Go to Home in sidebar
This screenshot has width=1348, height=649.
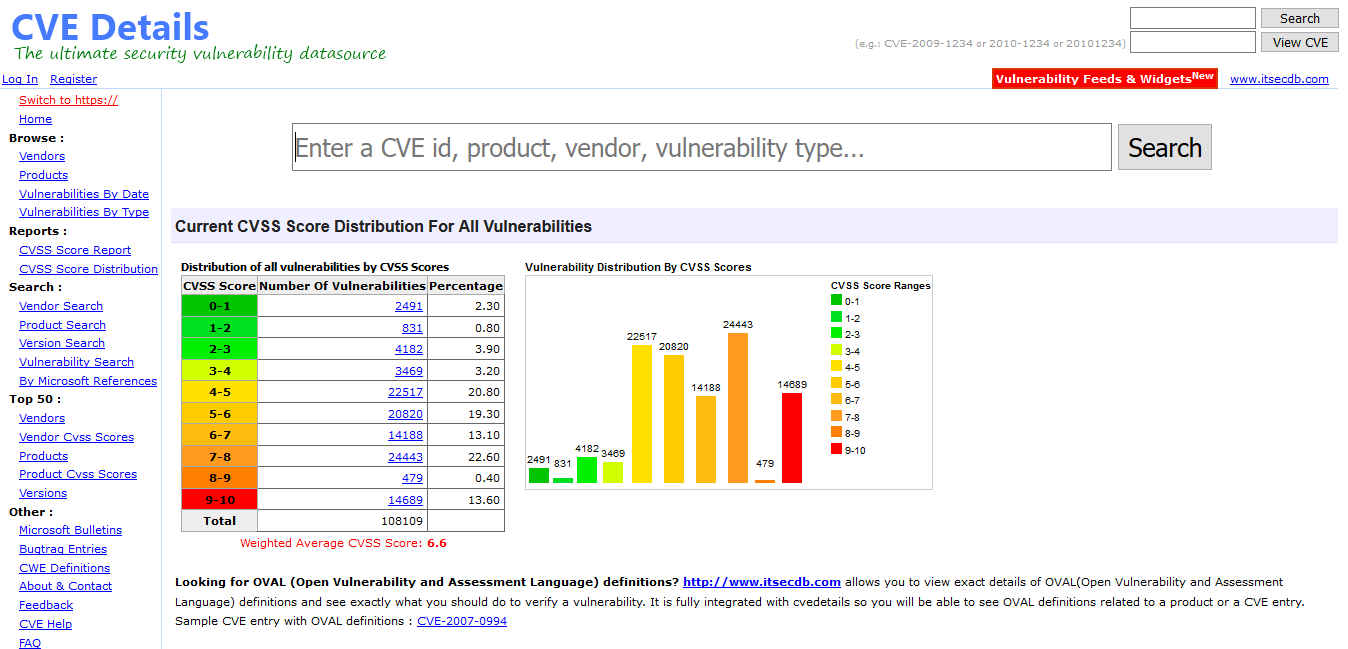[35, 119]
